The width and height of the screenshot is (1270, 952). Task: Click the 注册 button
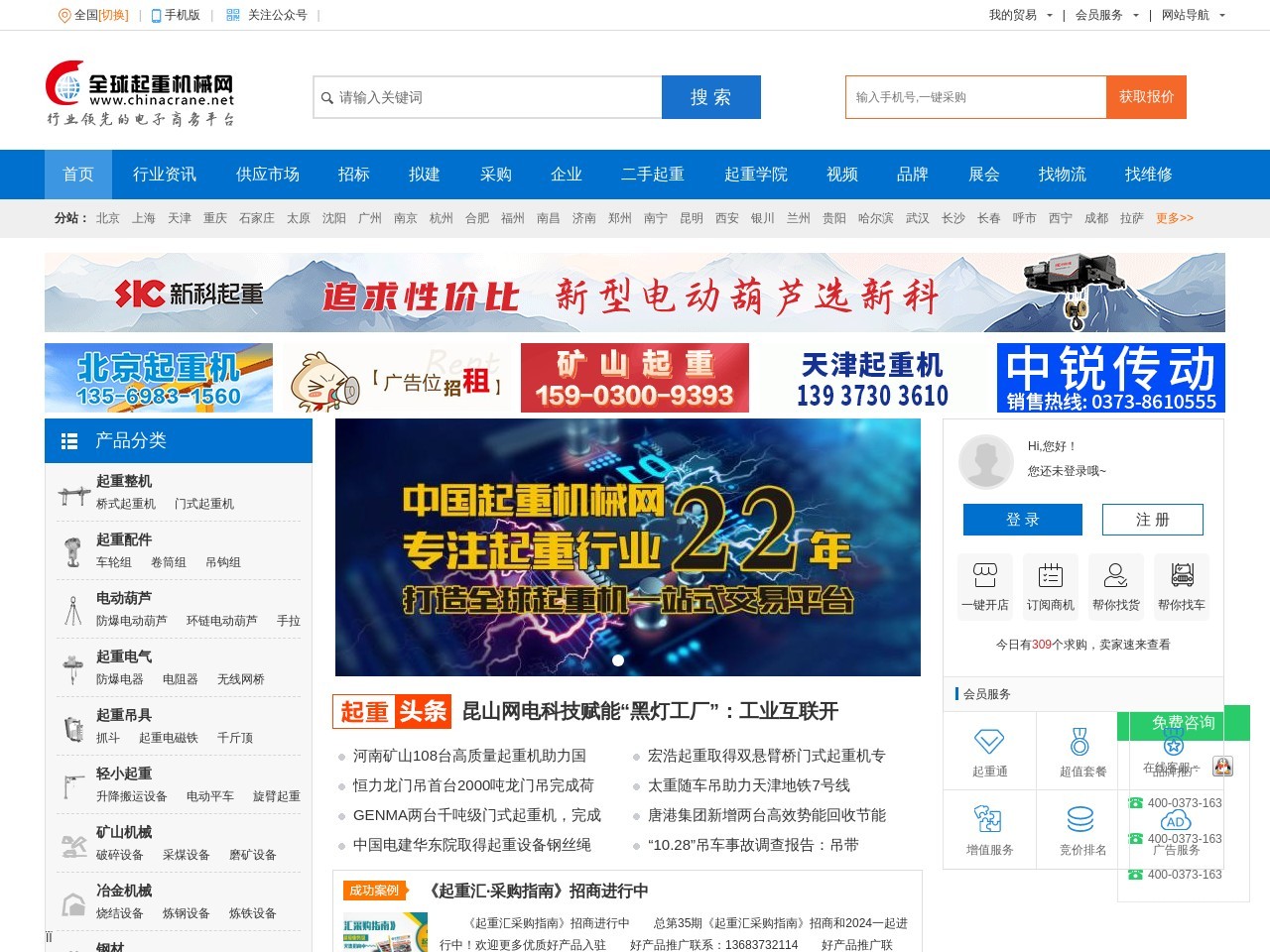tap(1153, 520)
